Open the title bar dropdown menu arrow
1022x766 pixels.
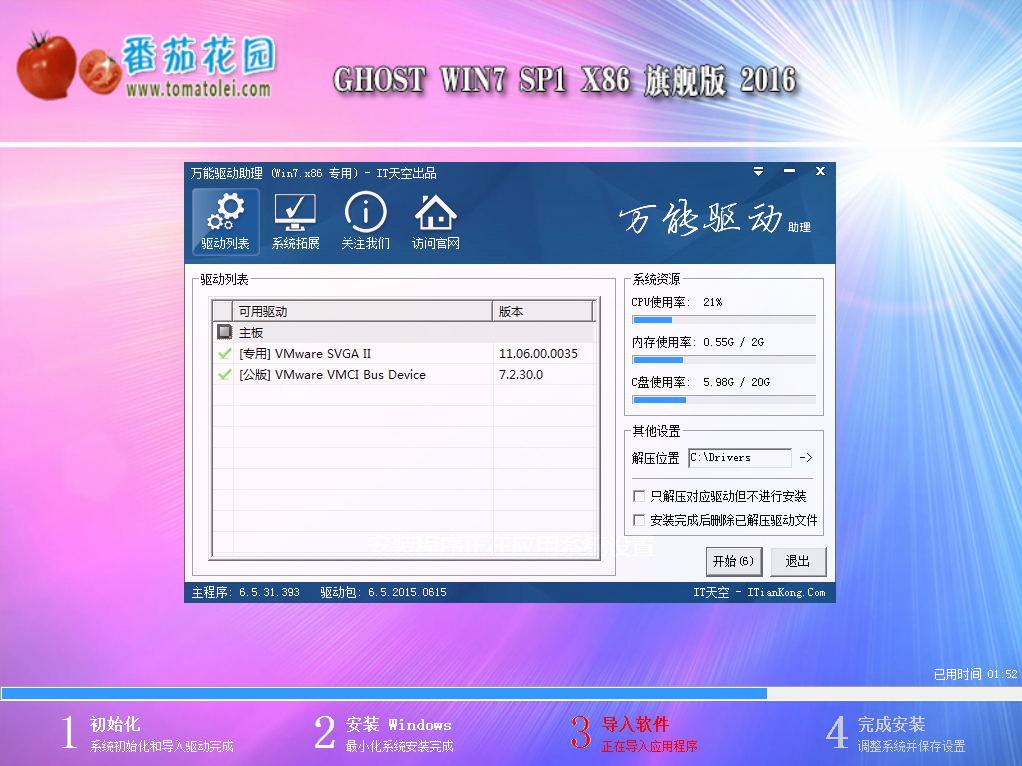point(758,171)
